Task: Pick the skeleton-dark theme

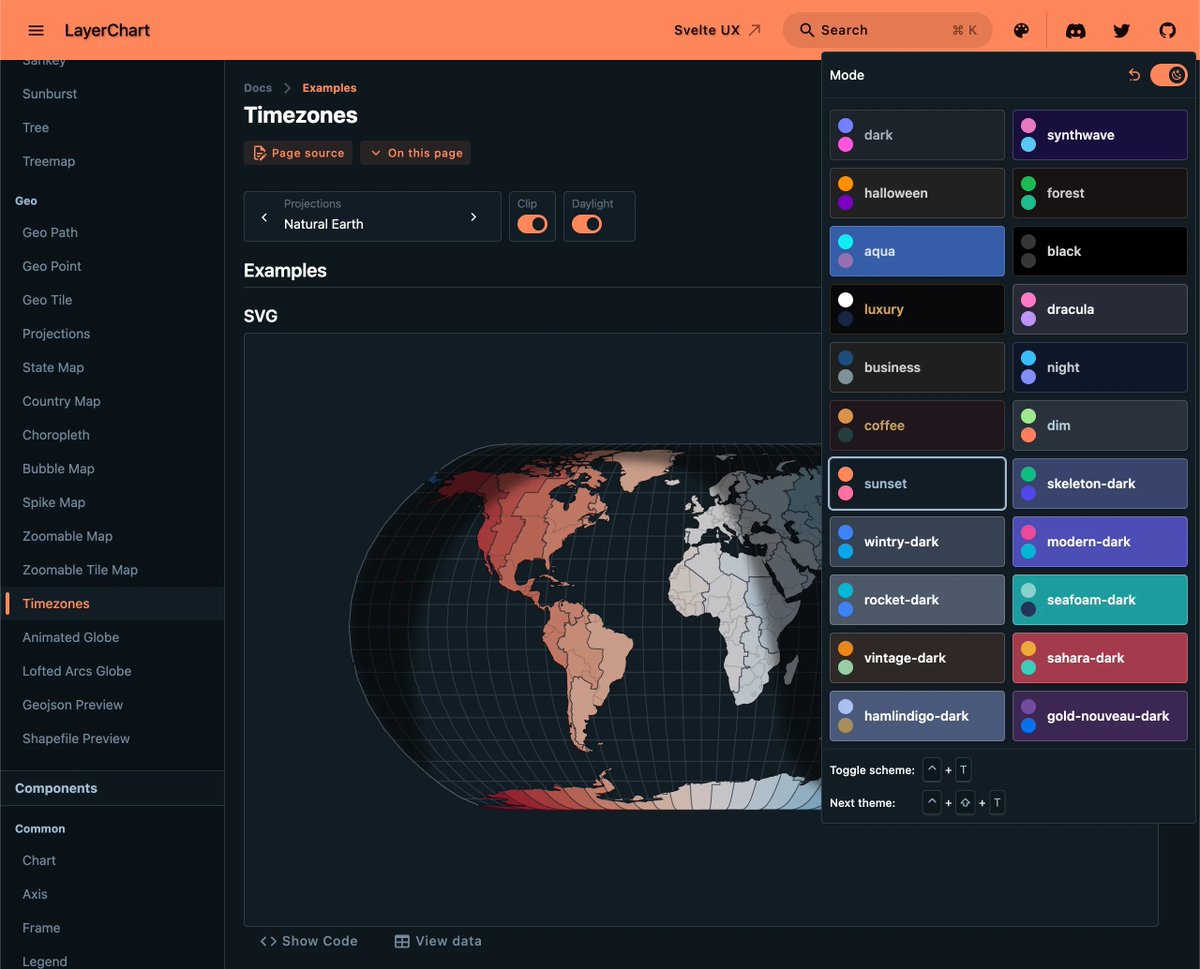Action: click(x=1100, y=483)
